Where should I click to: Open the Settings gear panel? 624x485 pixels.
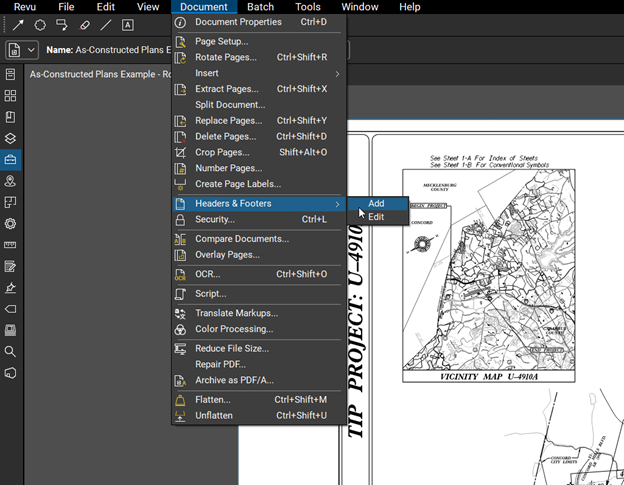point(10,224)
